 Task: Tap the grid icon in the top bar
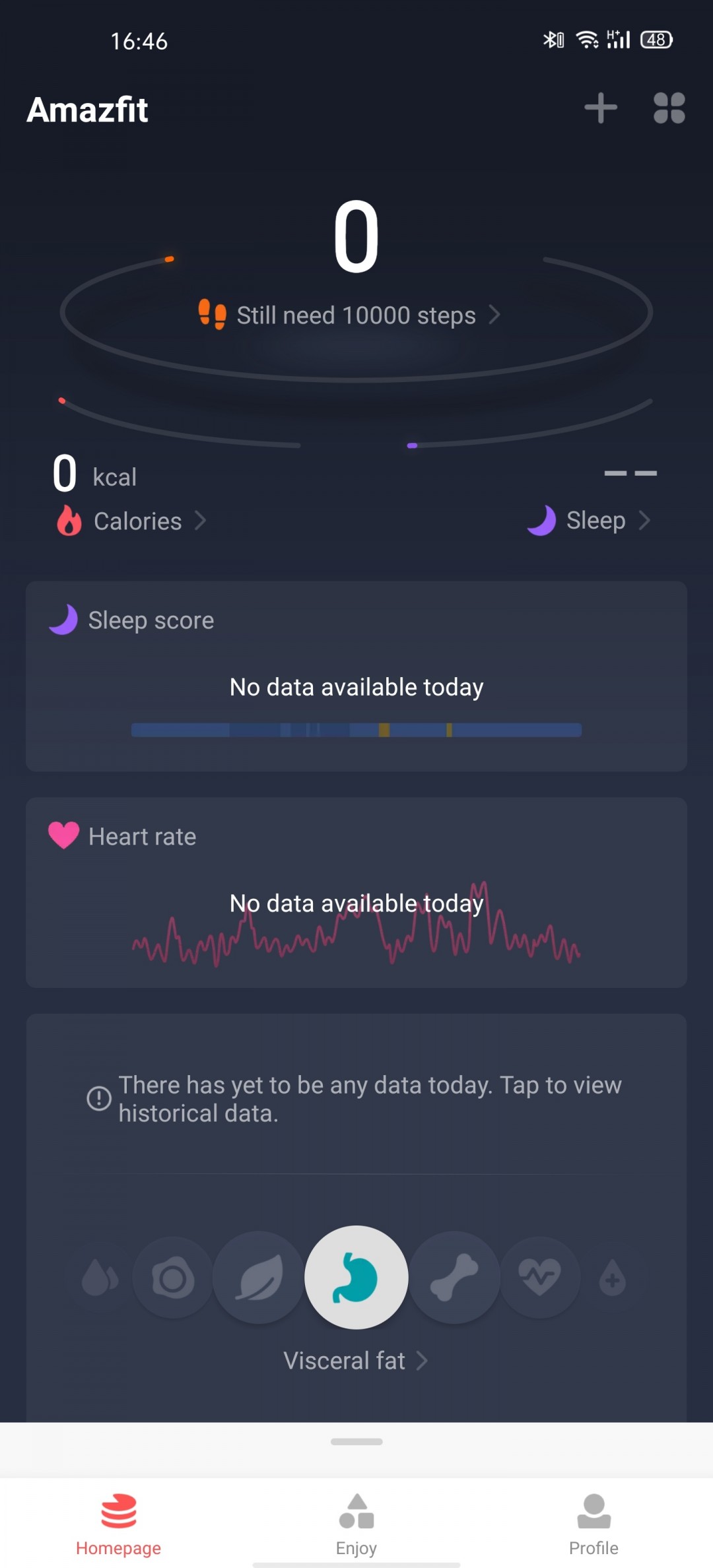click(669, 109)
